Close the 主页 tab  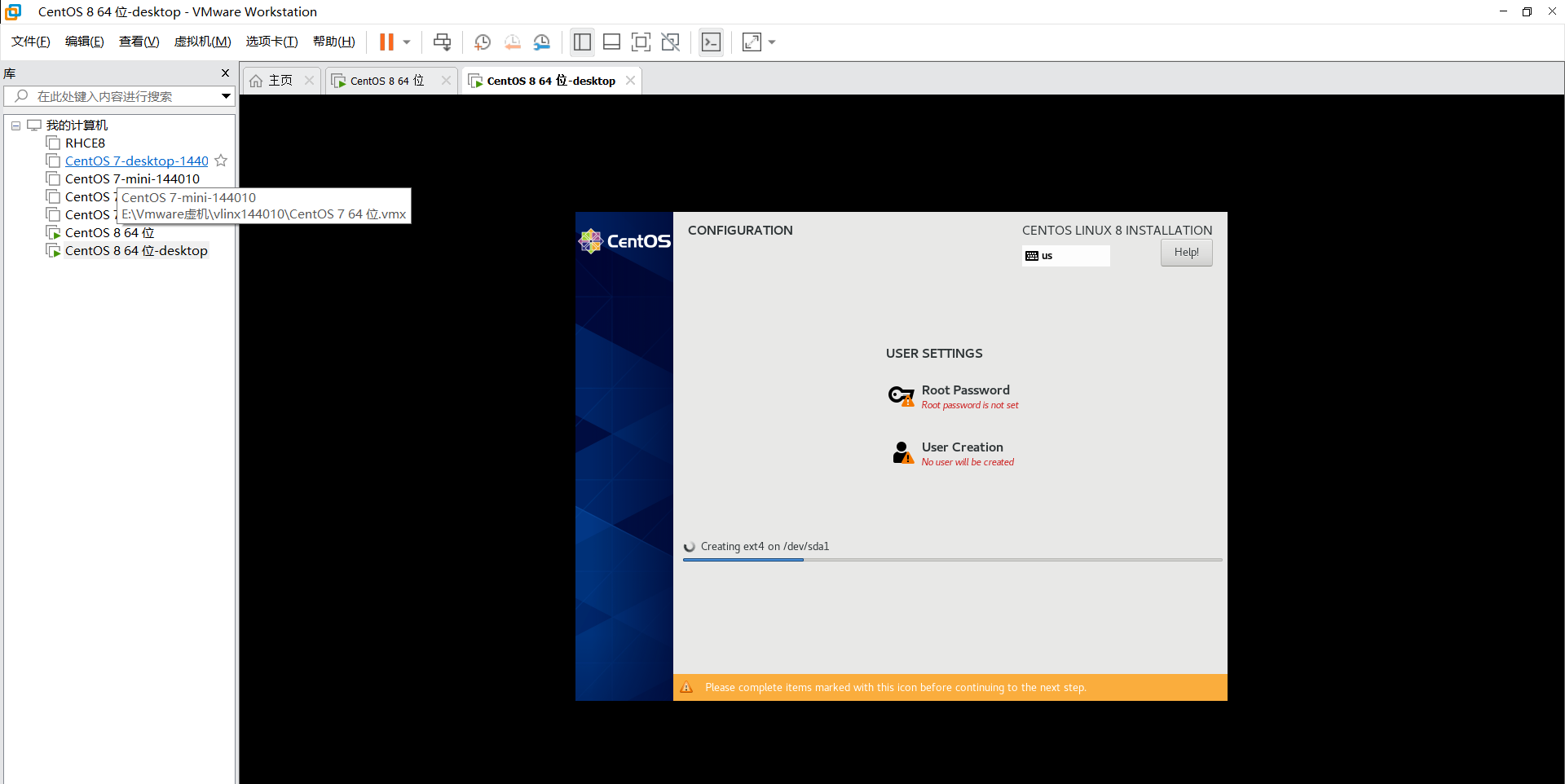tap(309, 80)
